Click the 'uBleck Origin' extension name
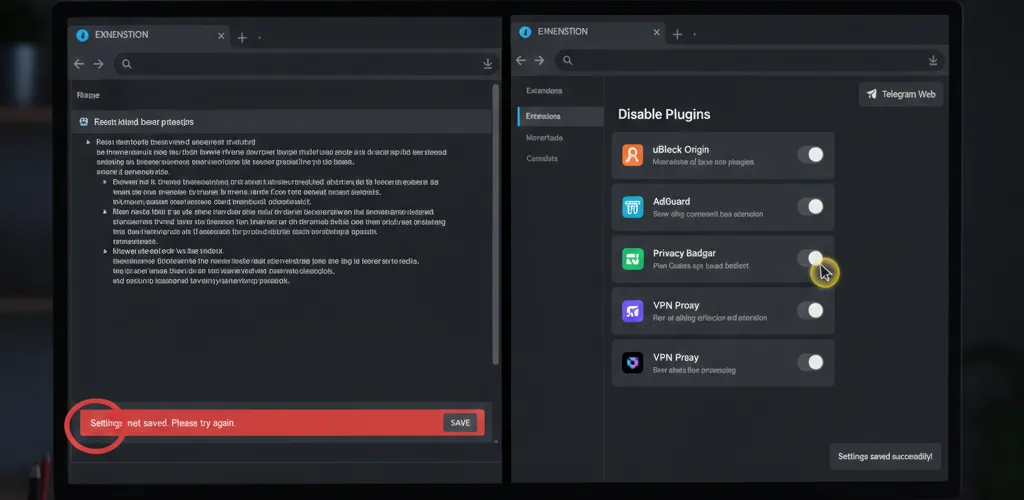 coord(680,149)
